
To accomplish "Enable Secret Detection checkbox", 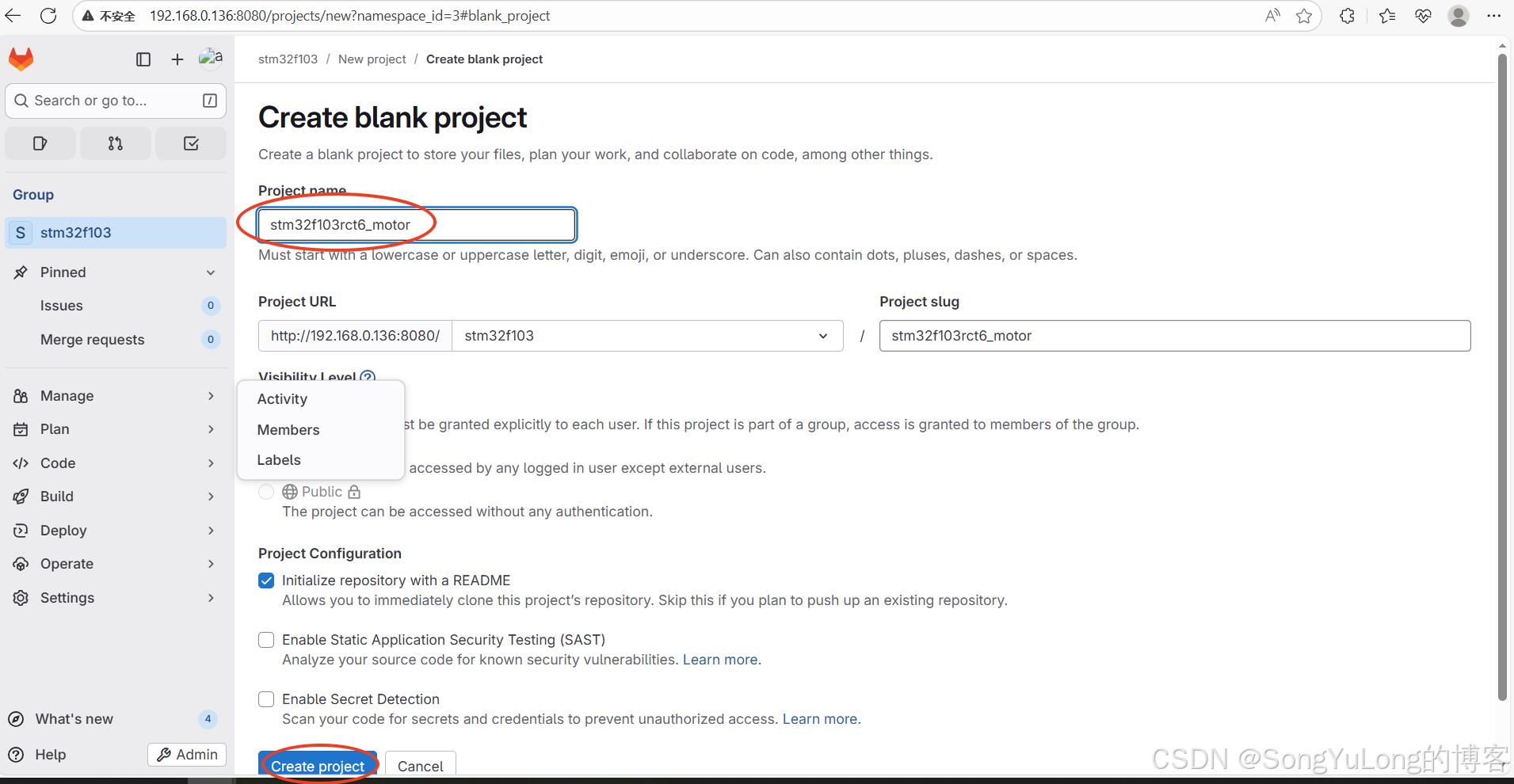I will [x=266, y=699].
